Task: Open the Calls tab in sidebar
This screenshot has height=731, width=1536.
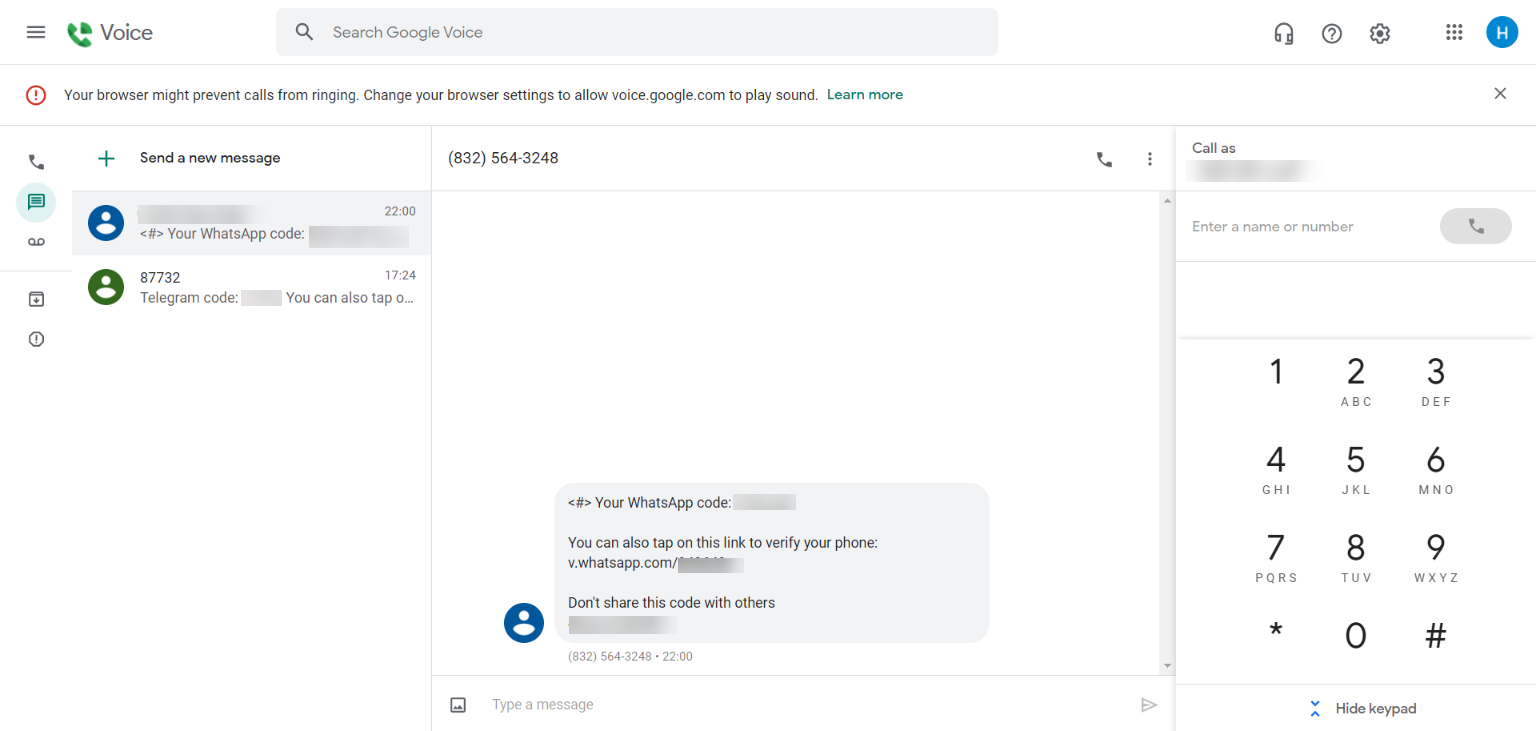Action: tap(36, 162)
